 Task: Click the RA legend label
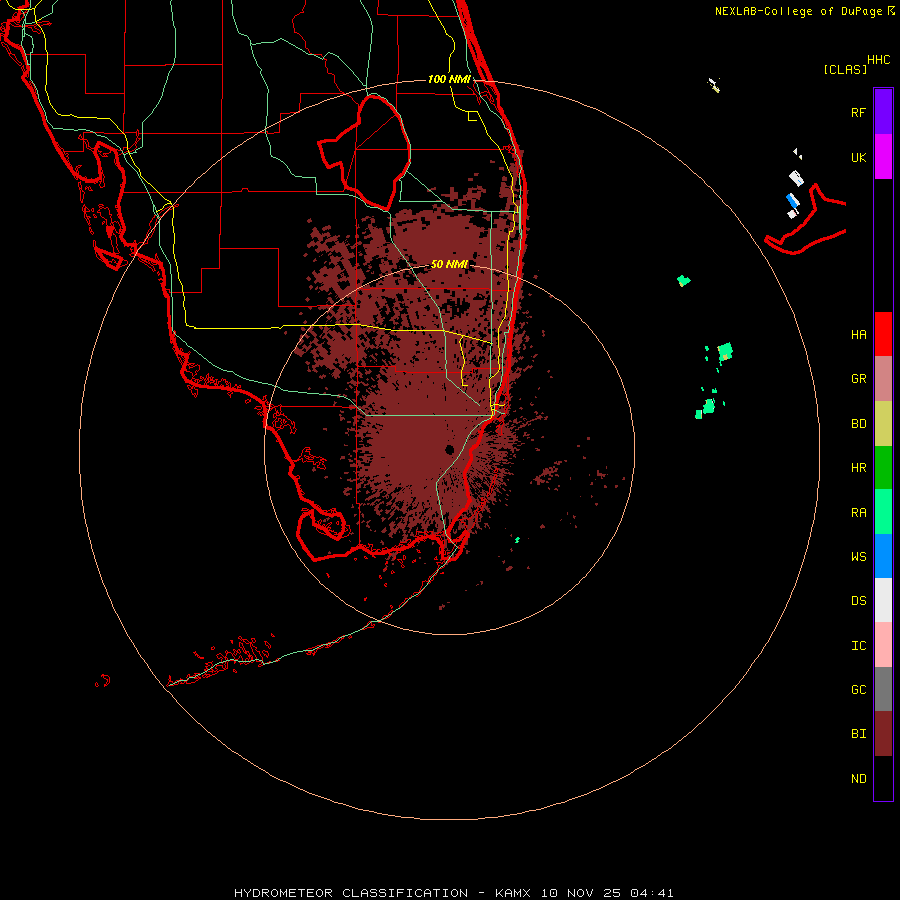pos(858,513)
